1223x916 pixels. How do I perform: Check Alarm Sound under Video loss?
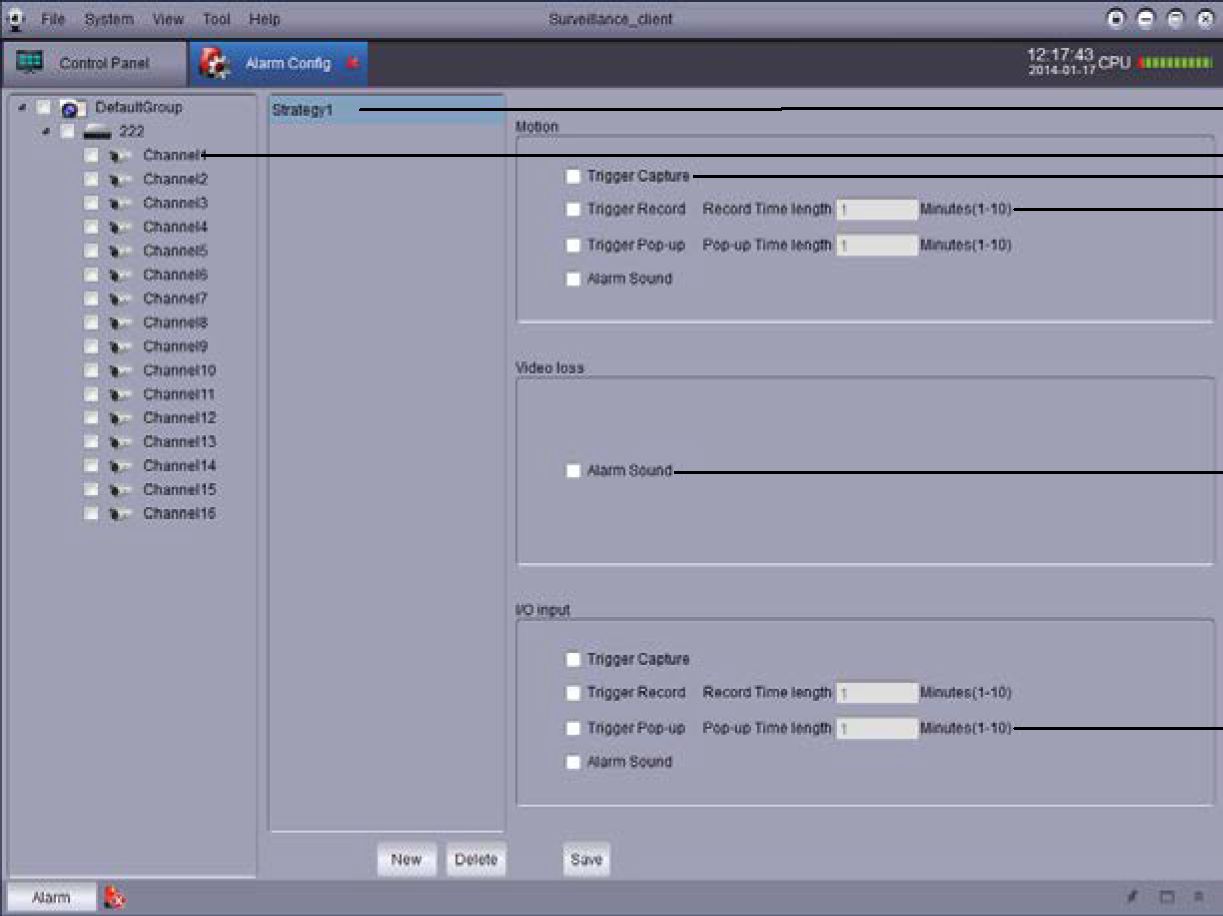[573, 471]
